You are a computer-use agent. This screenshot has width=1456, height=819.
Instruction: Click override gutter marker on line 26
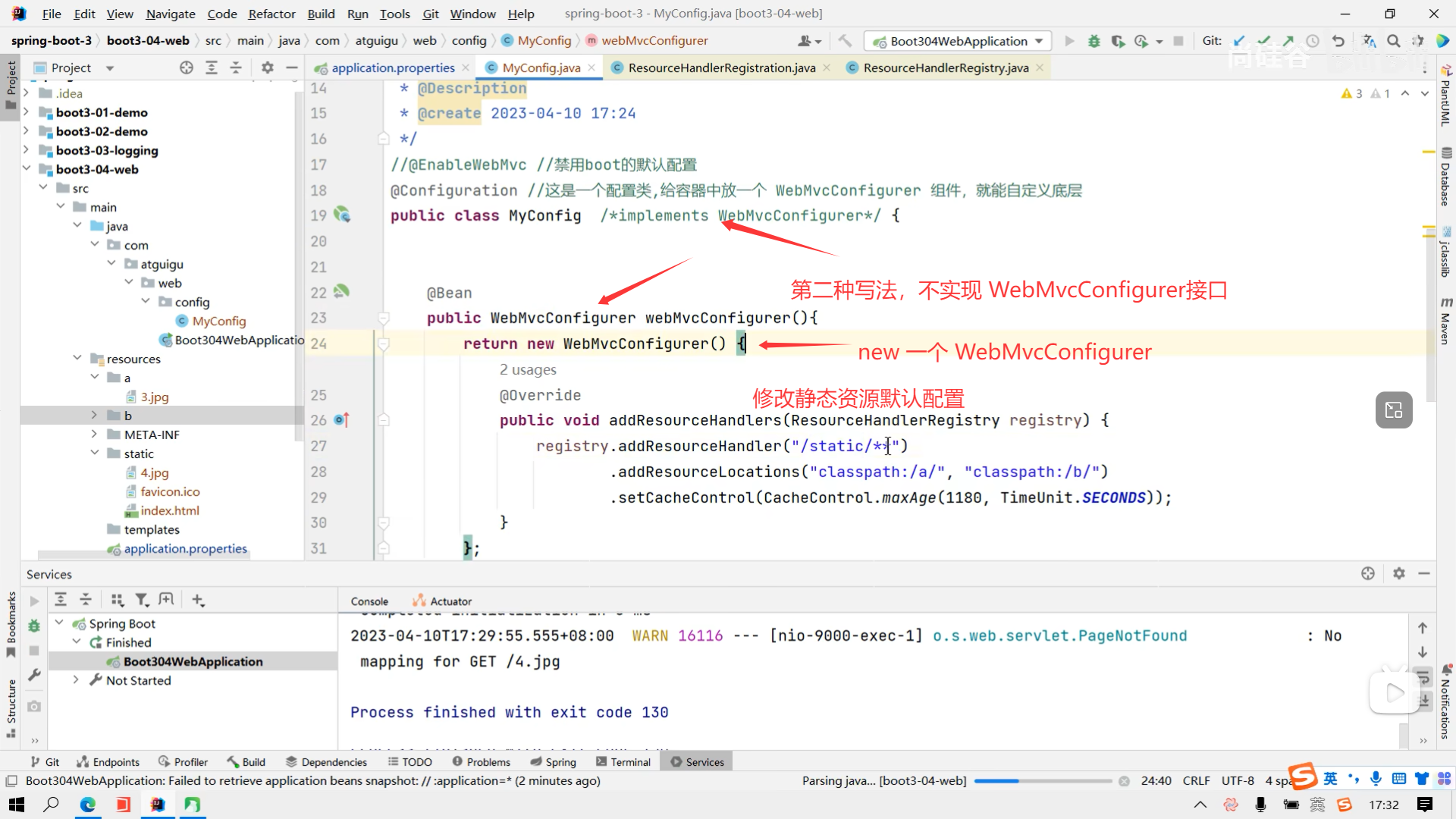point(341,420)
